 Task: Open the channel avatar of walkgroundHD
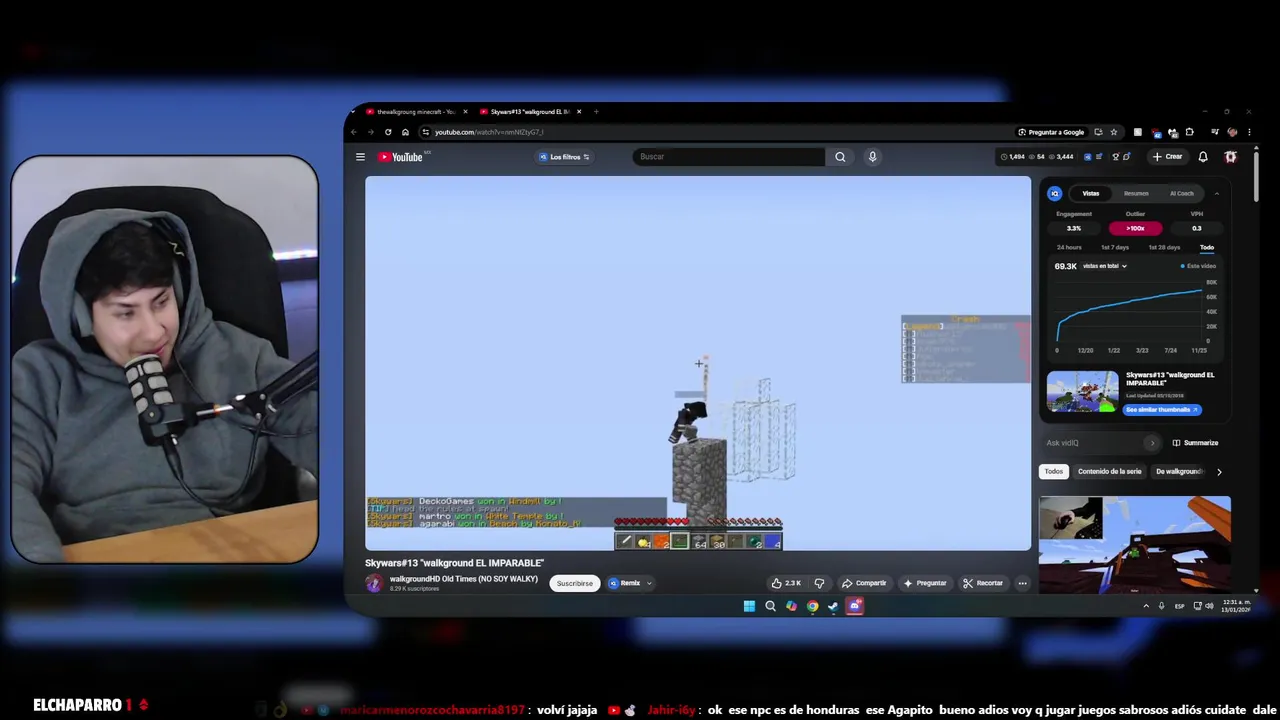pos(374,583)
